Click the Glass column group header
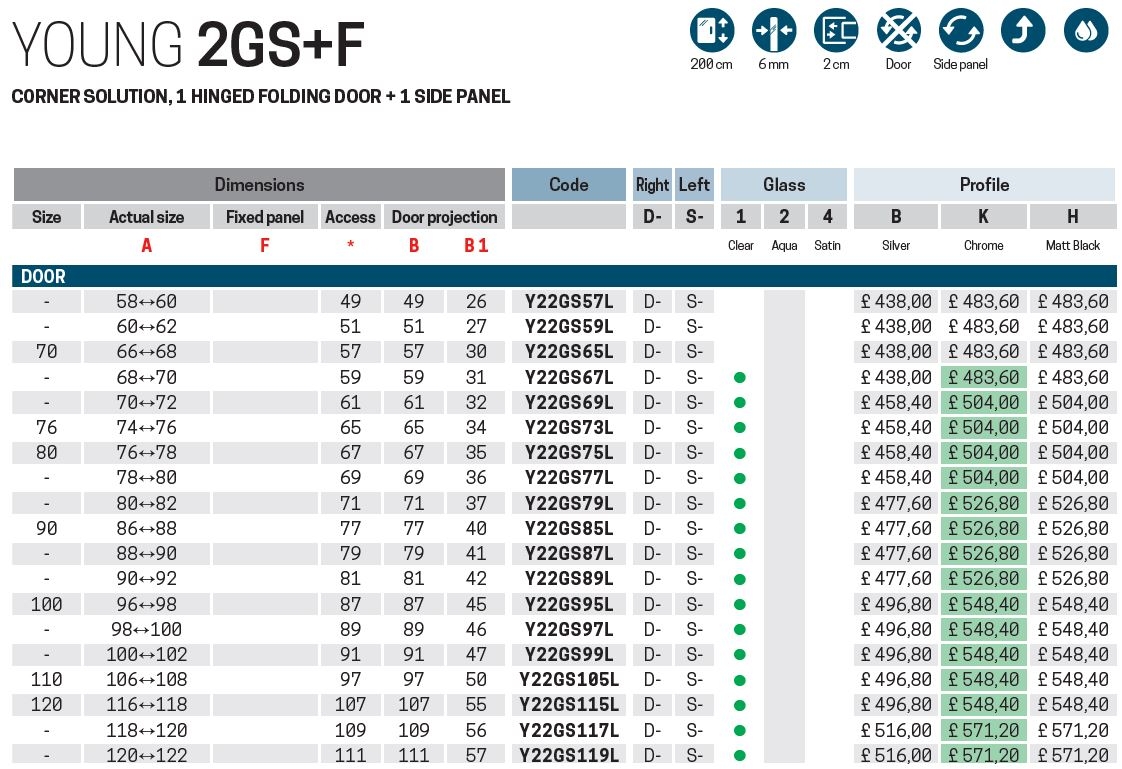This screenshot has height=769, width=1122. point(783,185)
